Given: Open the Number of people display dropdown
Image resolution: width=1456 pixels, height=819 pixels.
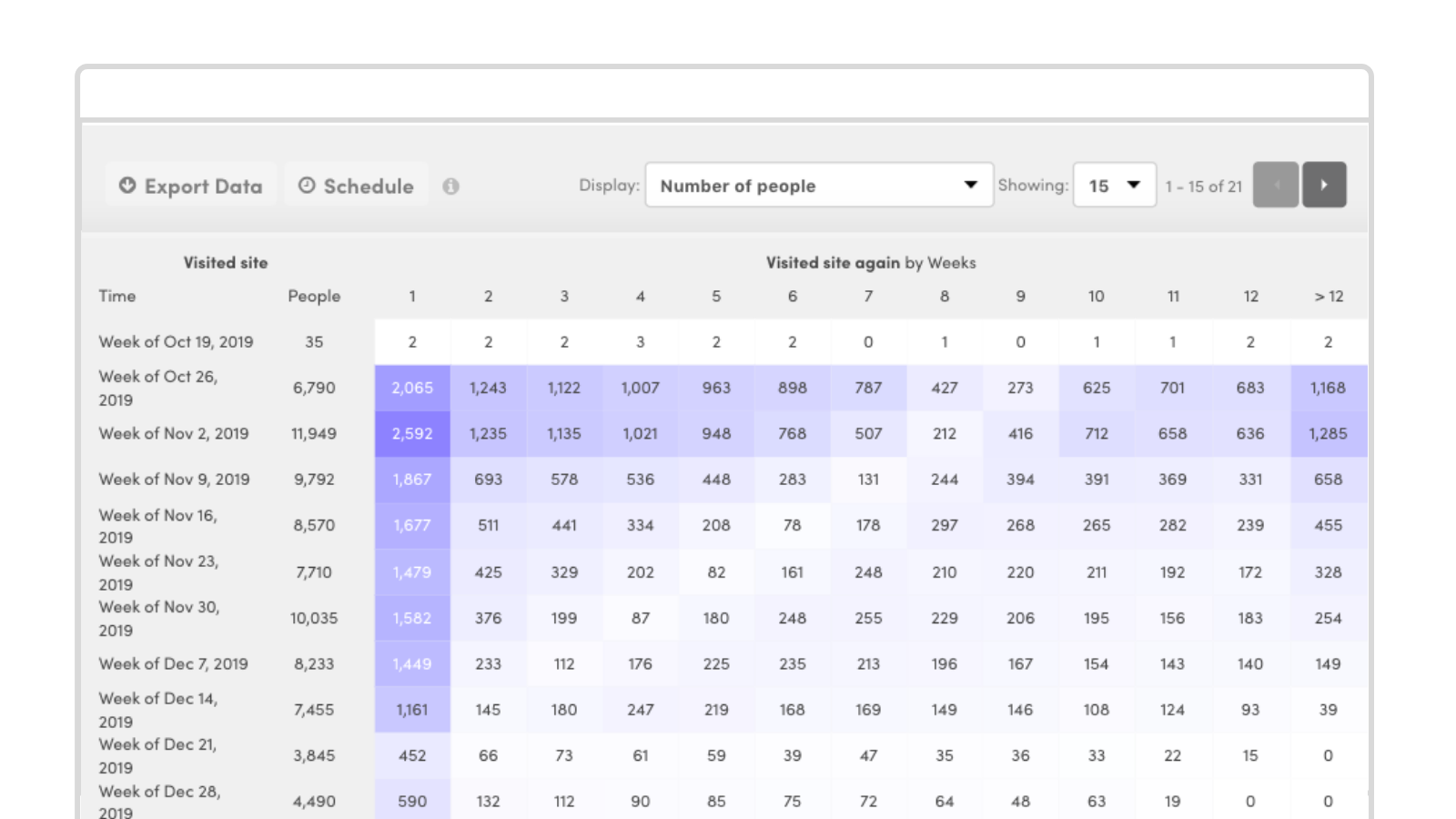Looking at the screenshot, I should point(817,185).
